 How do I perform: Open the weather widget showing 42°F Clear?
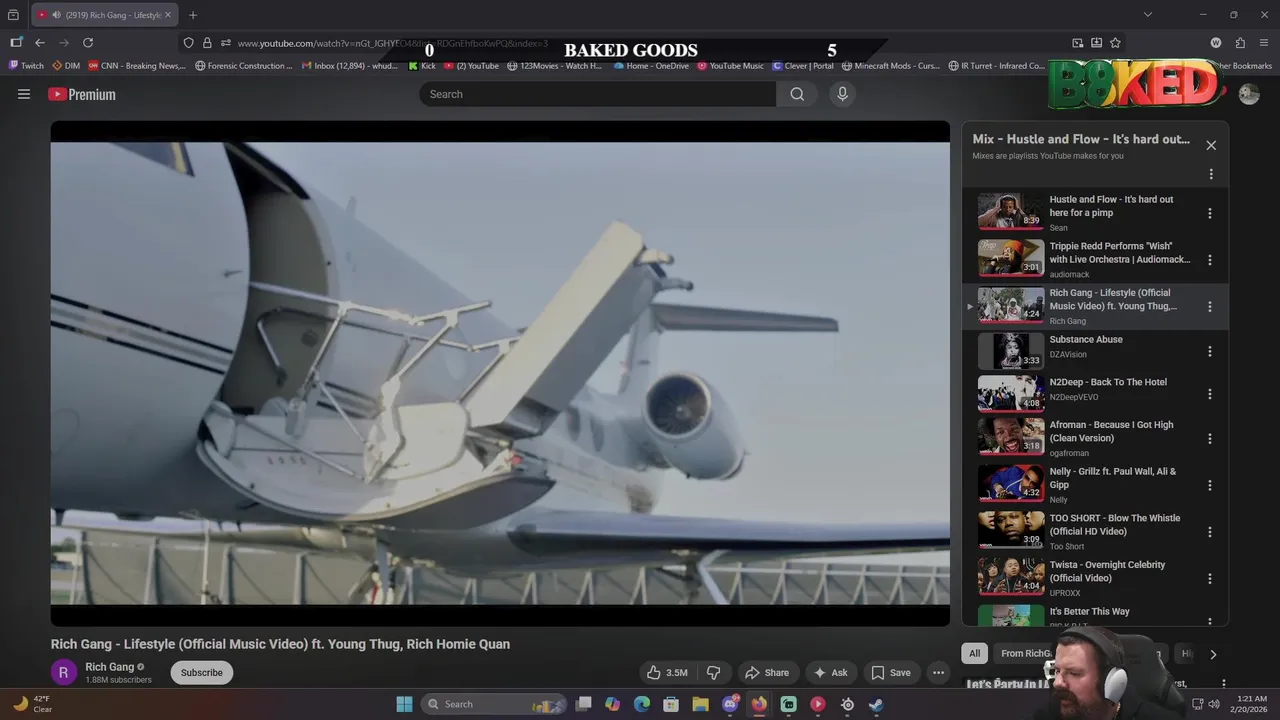point(32,704)
